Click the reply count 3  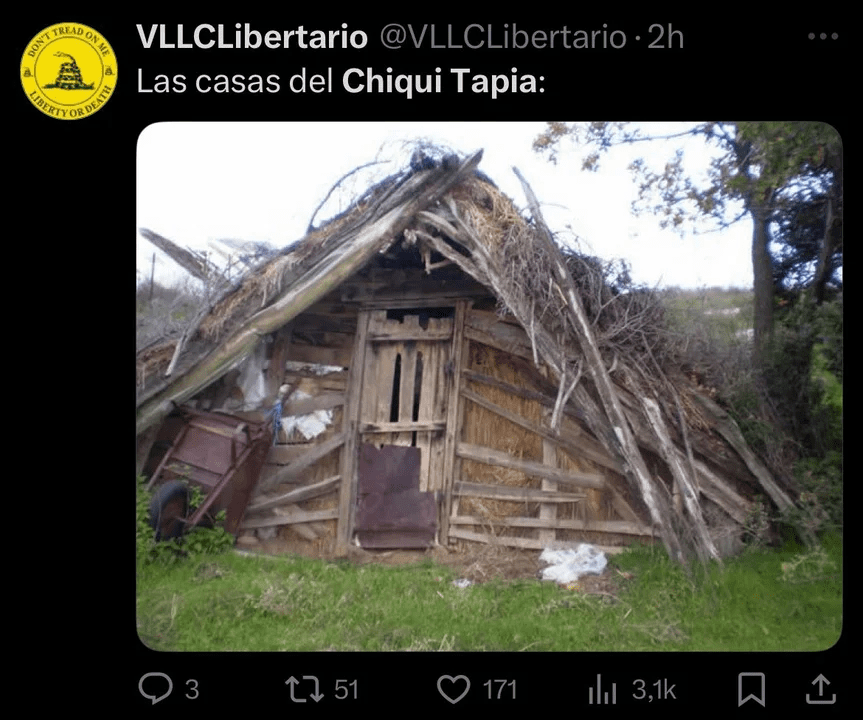(x=192, y=690)
